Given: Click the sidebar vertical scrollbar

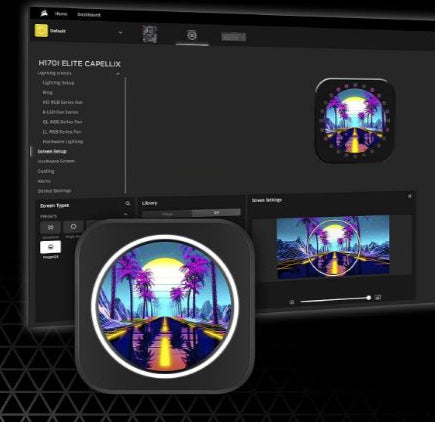Looking at the screenshot, I should pyautogui.click(x=126, y=135).
